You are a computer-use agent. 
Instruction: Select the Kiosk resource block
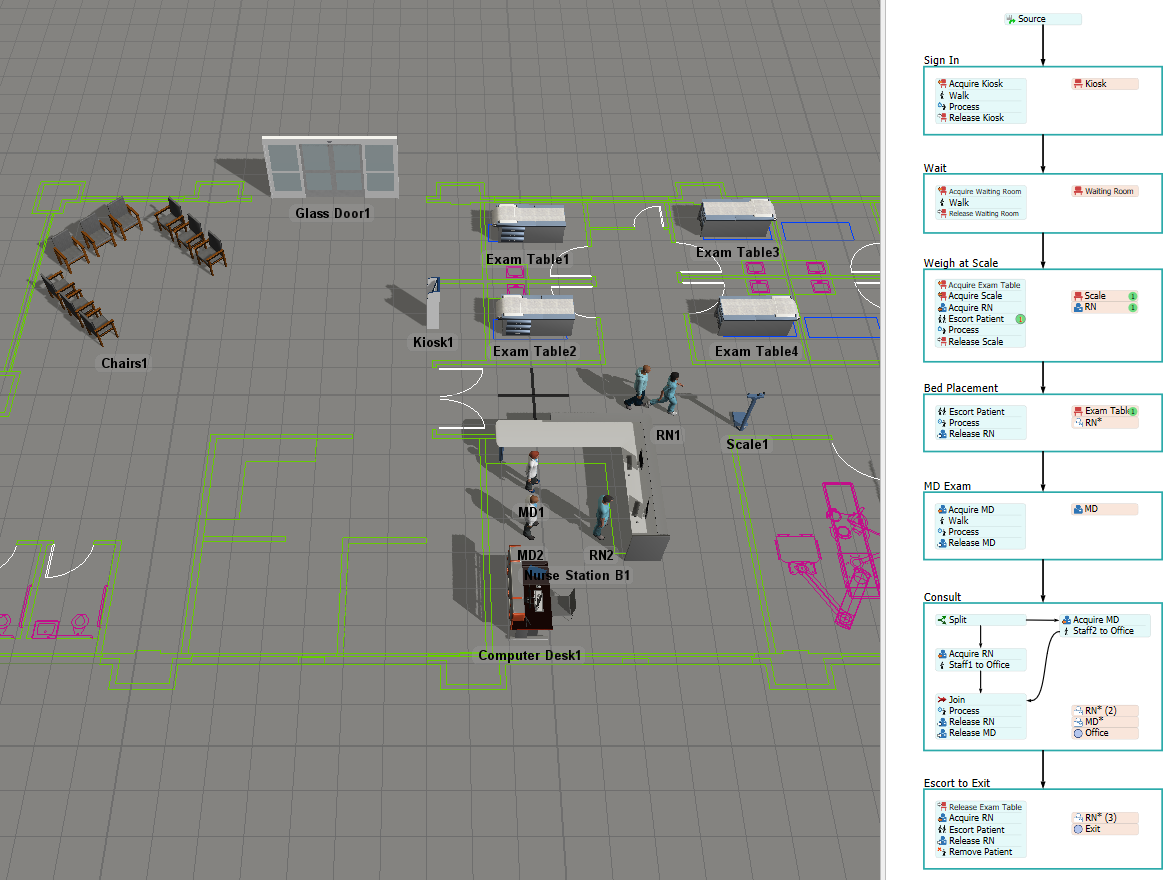pos(1104,84)
